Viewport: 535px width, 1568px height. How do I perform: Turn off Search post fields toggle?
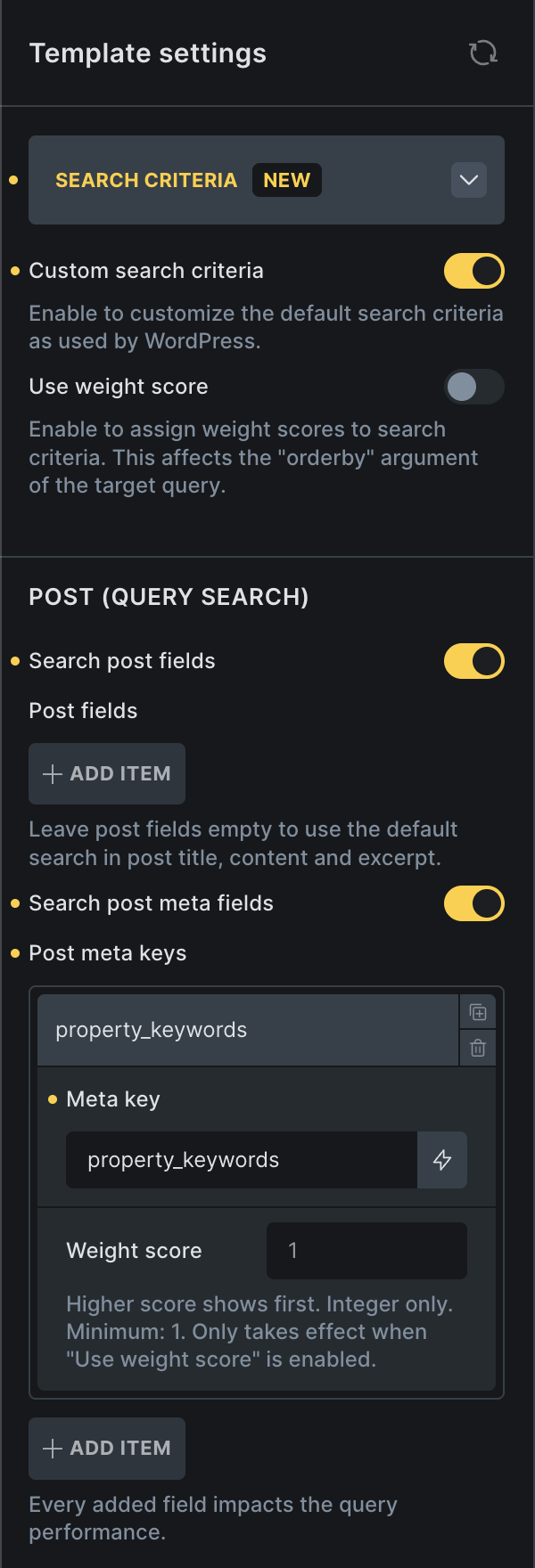[474, 661]
